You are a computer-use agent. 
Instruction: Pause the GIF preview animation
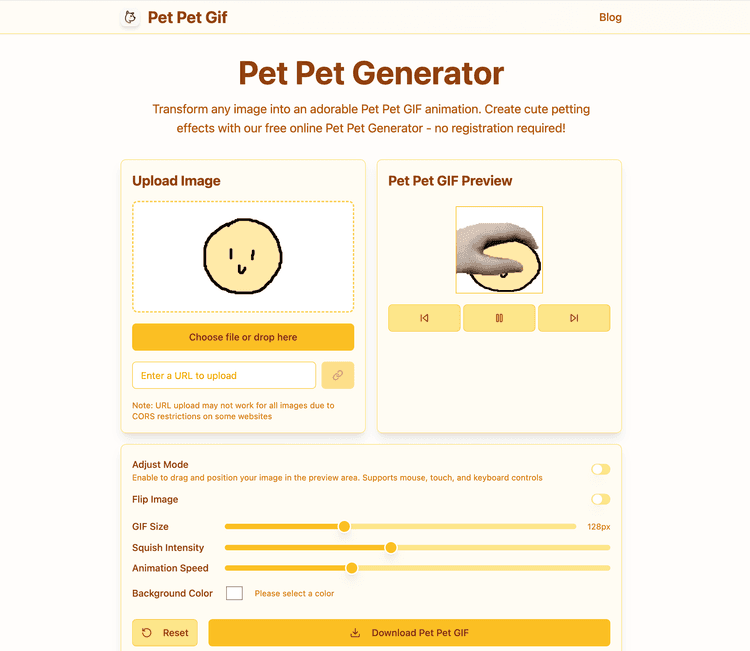point(499,318)
